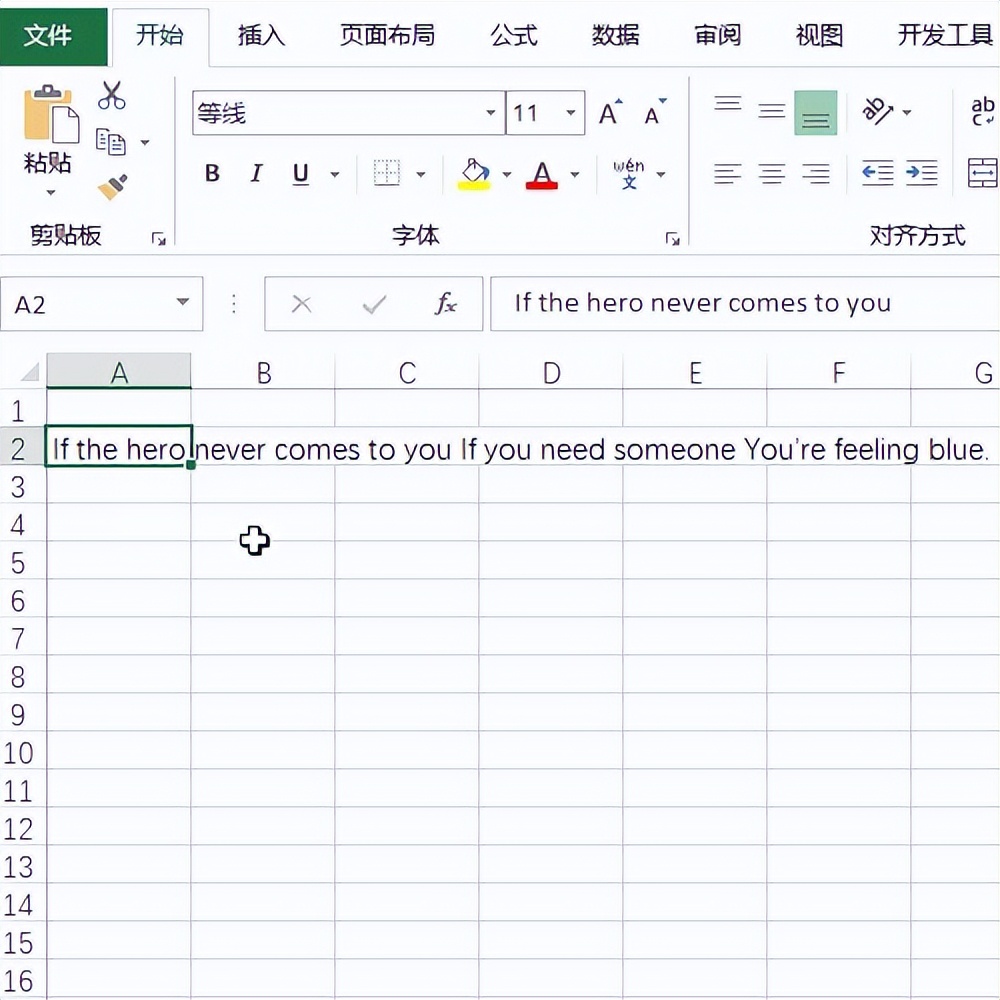
Task: Switch to the 页面布局 tab
Action: 387,35
